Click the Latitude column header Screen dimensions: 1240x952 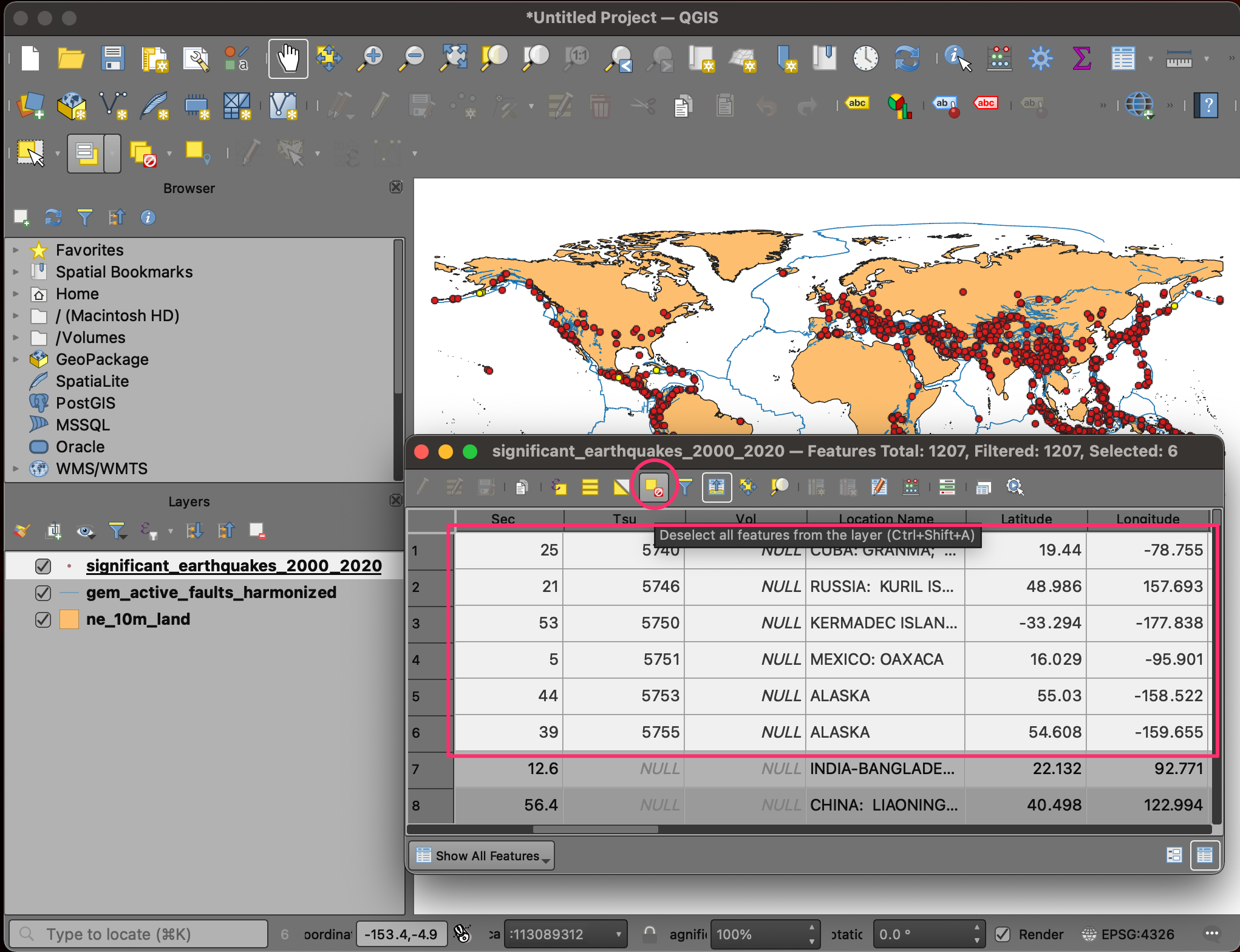click(1026, 519)
